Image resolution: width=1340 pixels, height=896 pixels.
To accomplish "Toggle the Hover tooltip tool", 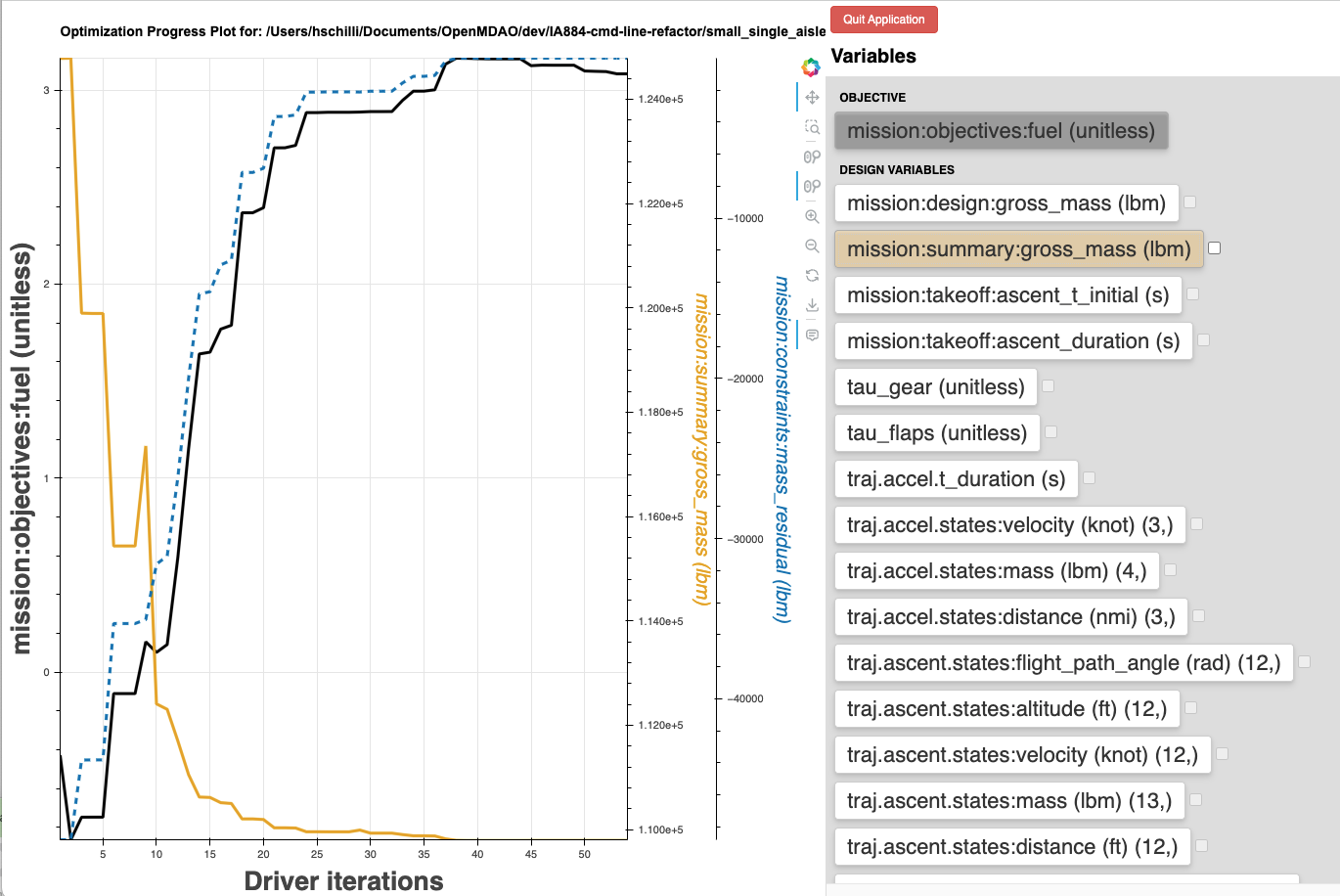I will 812,335.
